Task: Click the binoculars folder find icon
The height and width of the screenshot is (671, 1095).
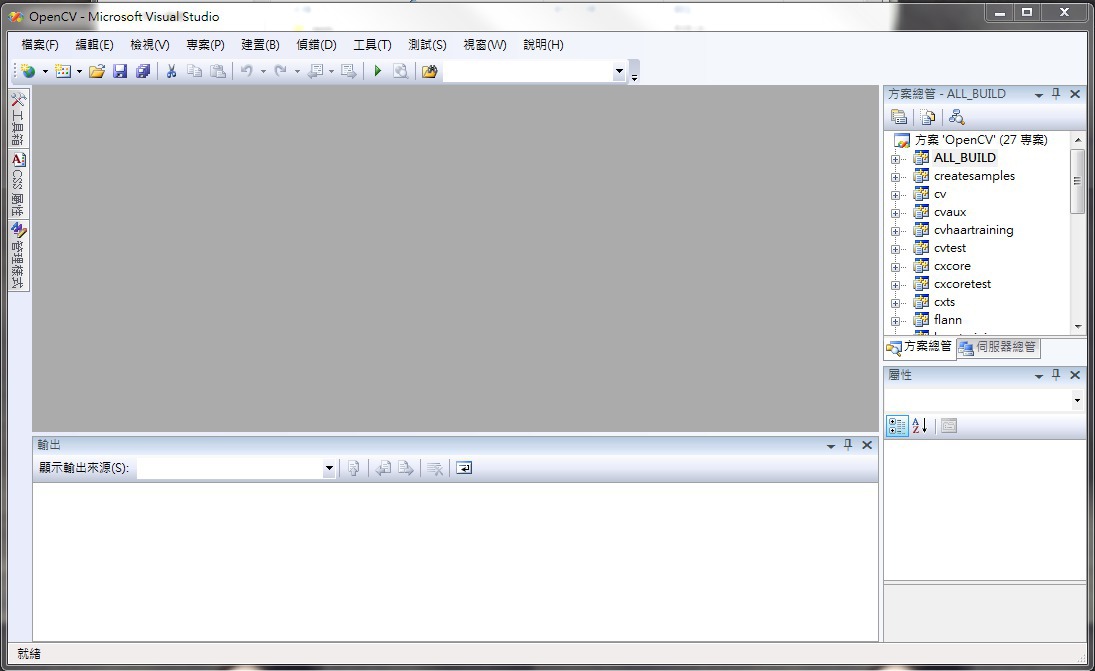Action: [x=429, y=71]
